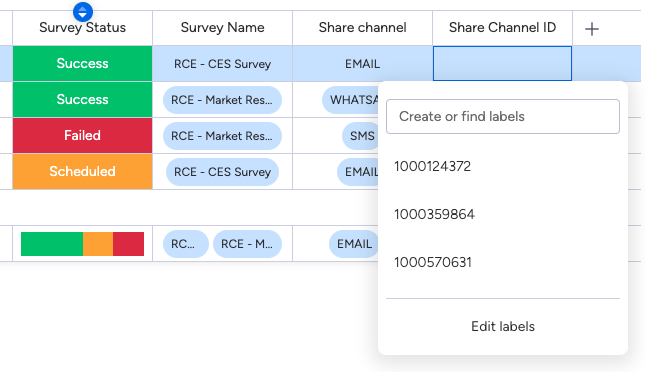Viewport: 646px width, 372px height.
Task: Open the Survey Status column header
Action: coord(82,28)
